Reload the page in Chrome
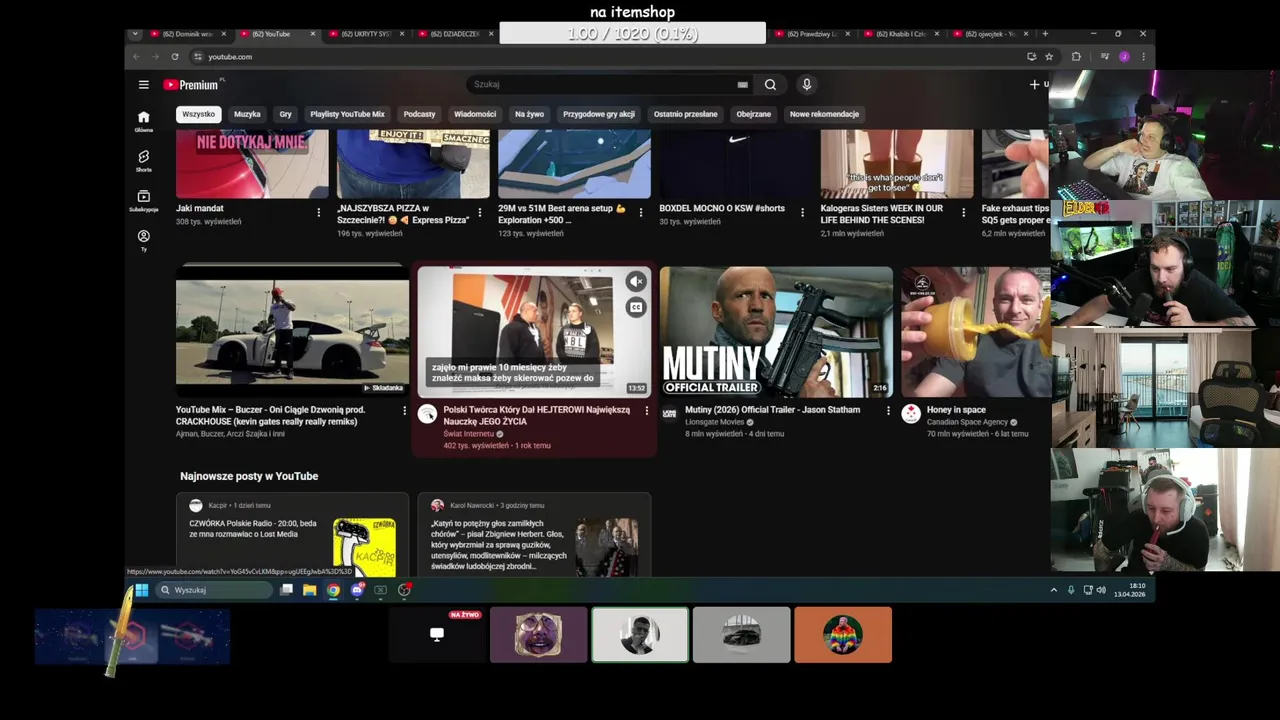The width and height of the screenshot is (1280, 720). tap(175, 57)
